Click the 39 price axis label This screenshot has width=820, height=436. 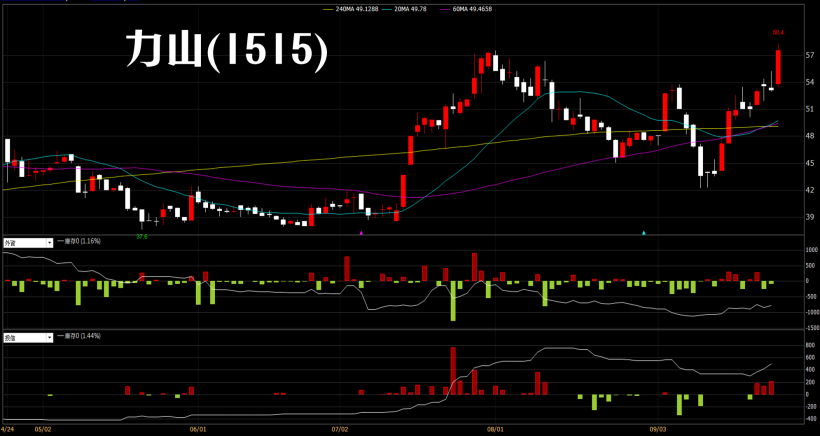[x=810, y=217]
